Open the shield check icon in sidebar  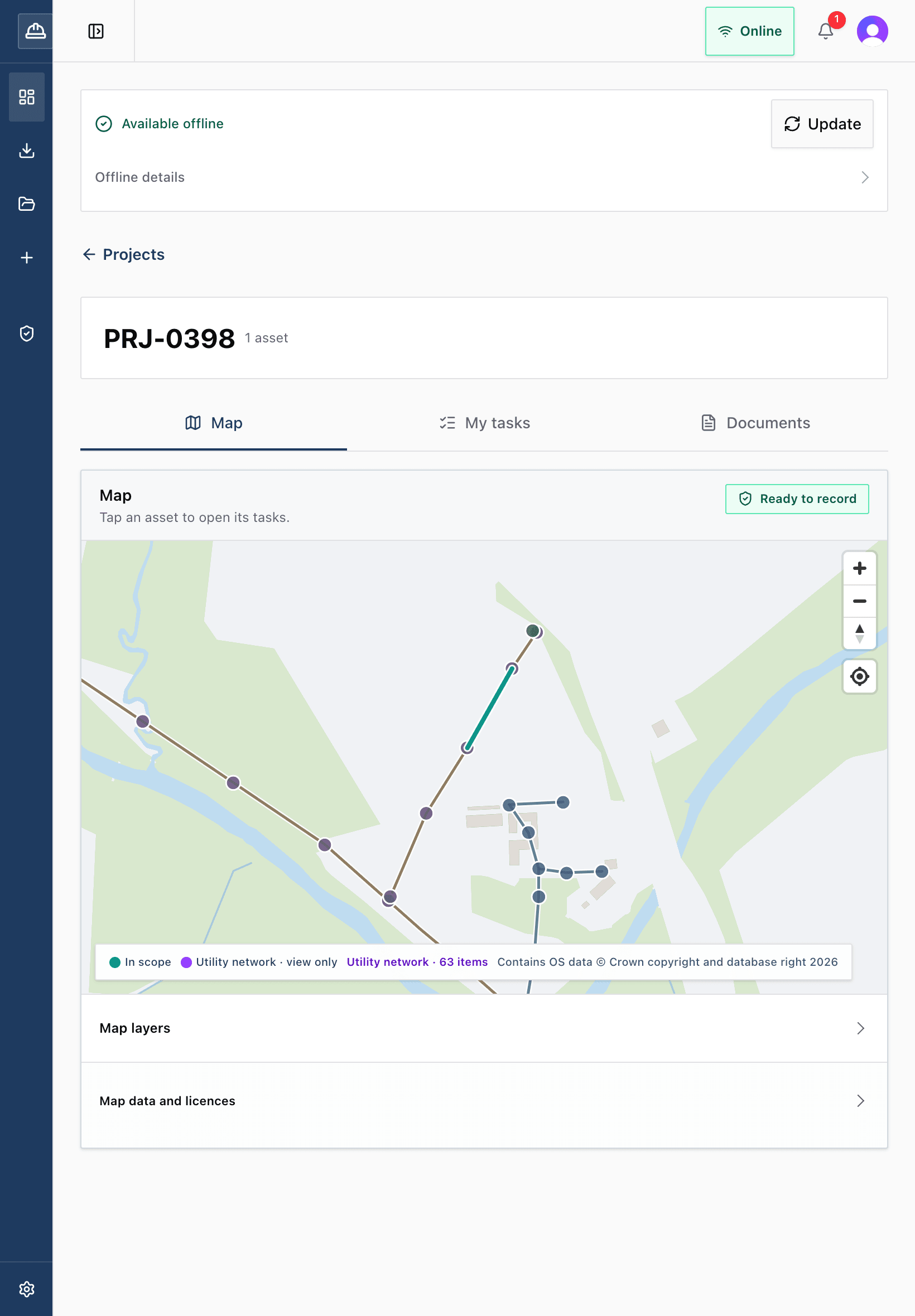pyautogui.click(x=26, y=333)
